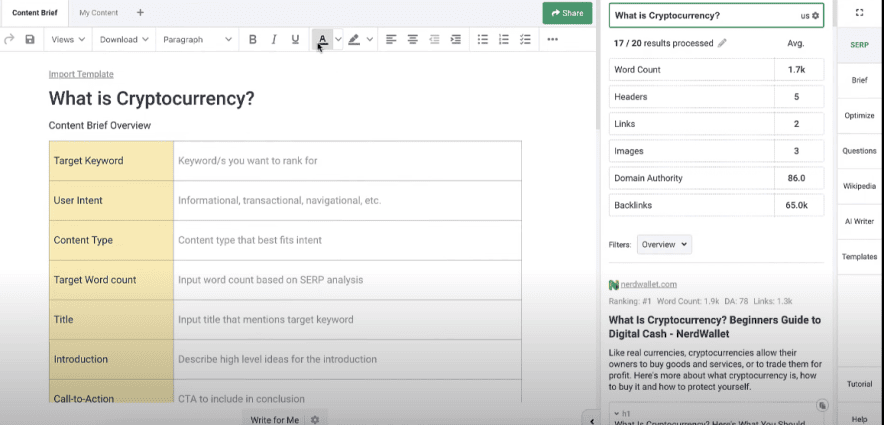Apply italic formatting
This screenshot has height=425, width=884.
273,40
